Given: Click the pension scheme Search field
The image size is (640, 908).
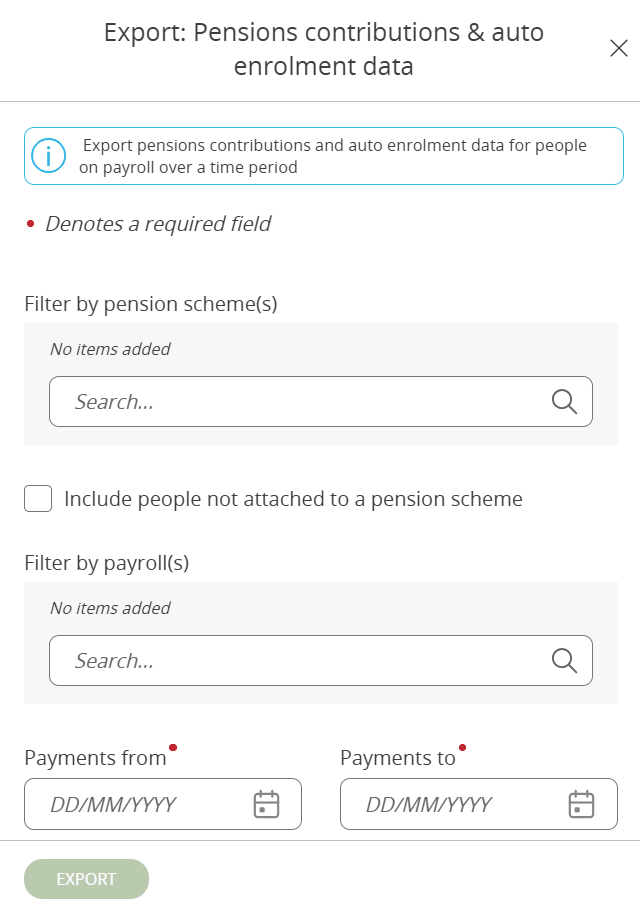Looking at the screenshot, I should pyautogui.click(x=250, y=401).
